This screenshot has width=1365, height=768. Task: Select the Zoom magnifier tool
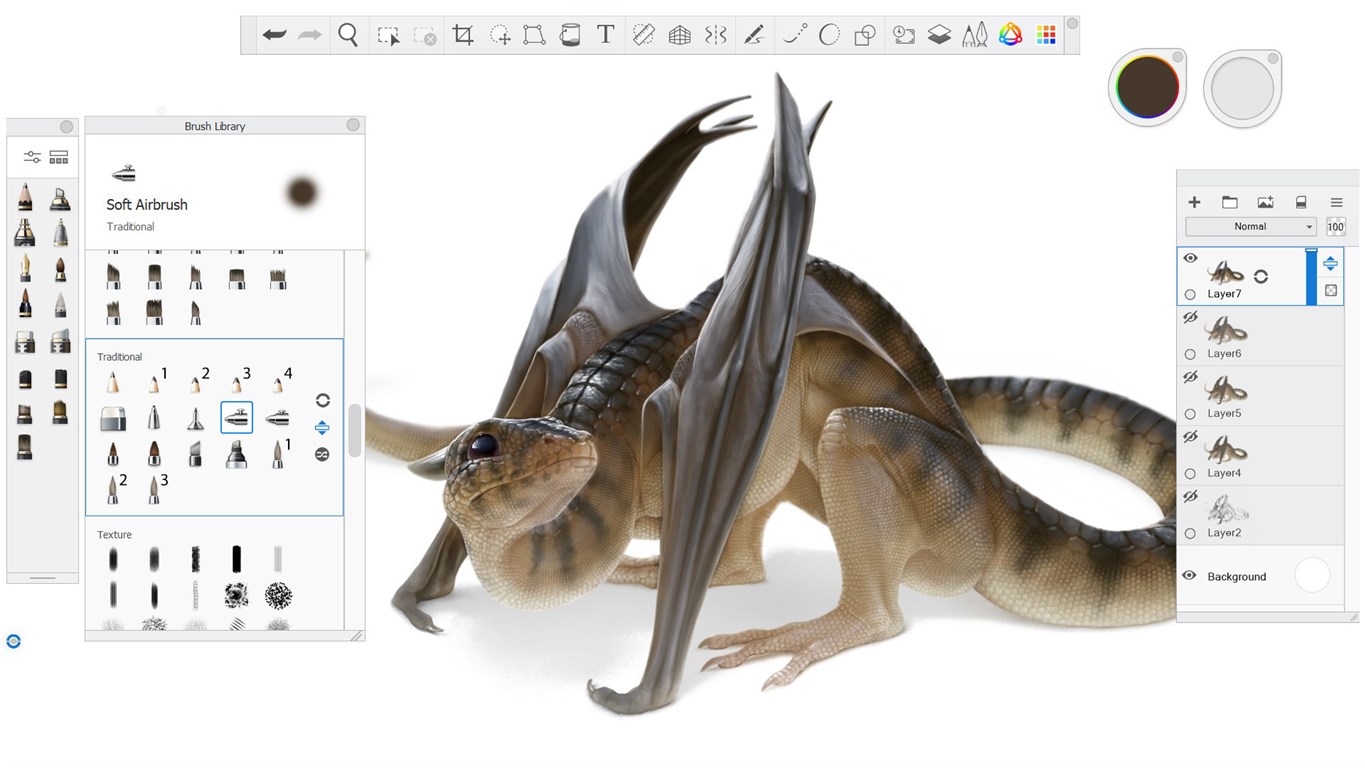coord(348,35)
